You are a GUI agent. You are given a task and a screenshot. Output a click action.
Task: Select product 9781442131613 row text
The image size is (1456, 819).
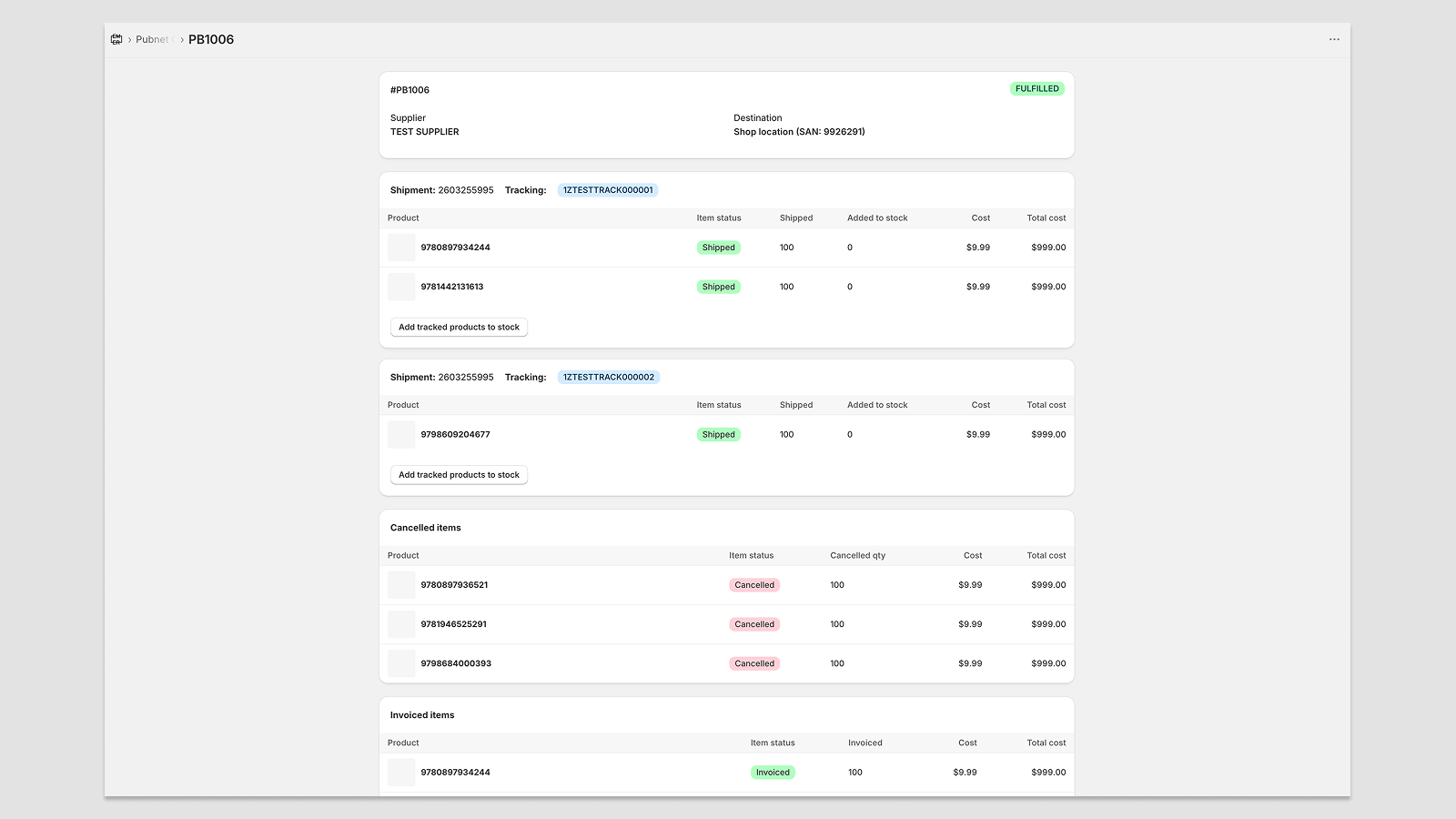click(452, 287)
